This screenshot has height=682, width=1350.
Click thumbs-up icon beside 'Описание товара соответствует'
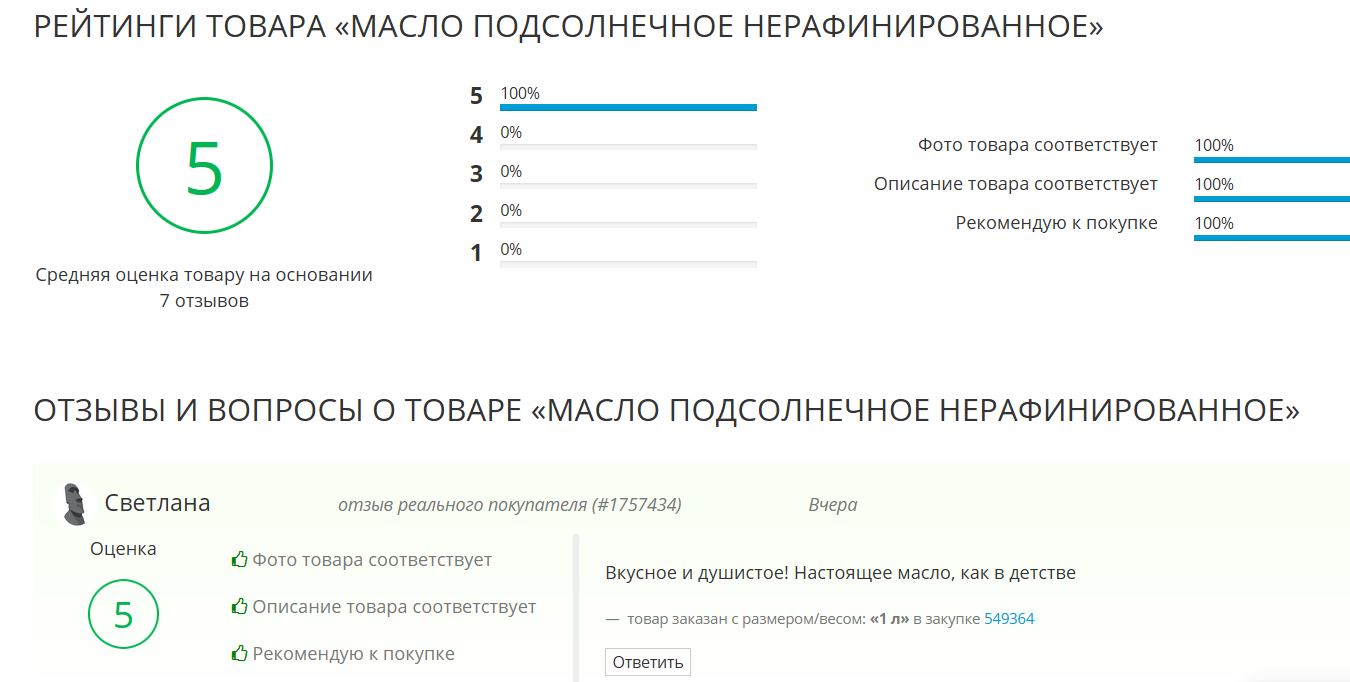pyautogui.click(x=239, y=607)
